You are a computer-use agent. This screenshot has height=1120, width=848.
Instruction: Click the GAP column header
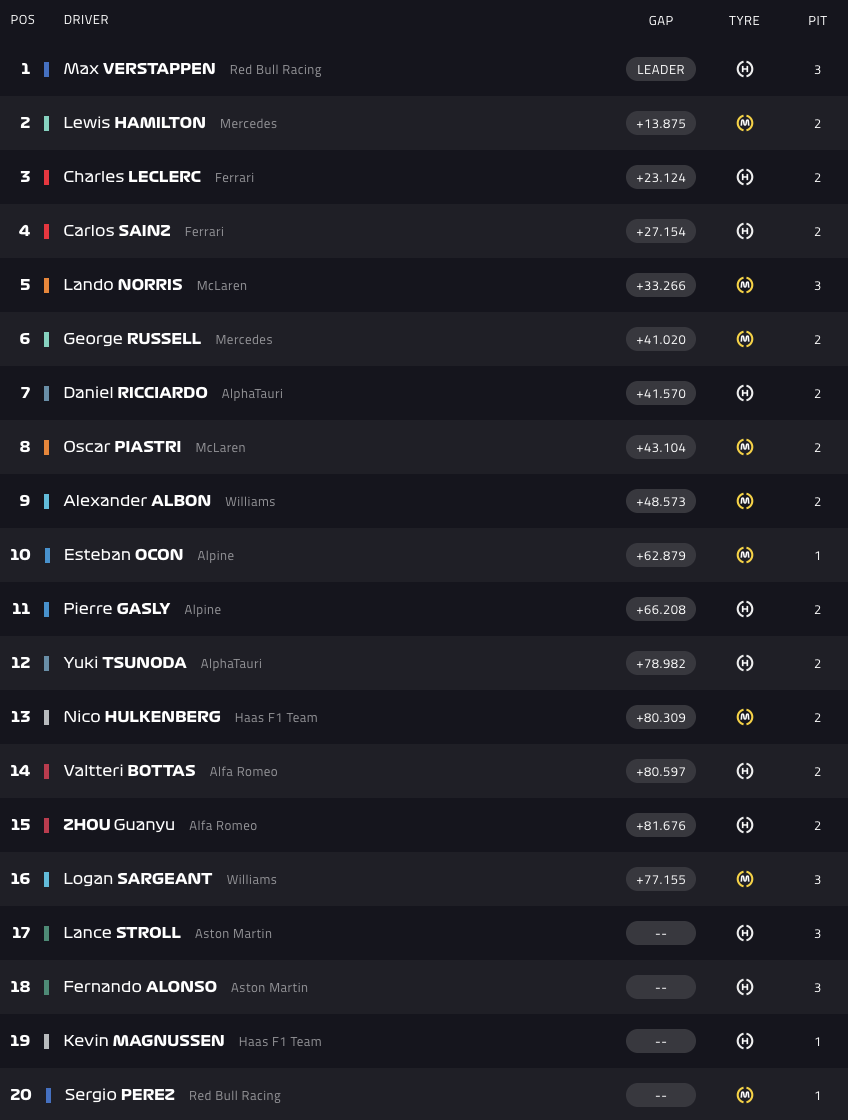pos(661,21)
